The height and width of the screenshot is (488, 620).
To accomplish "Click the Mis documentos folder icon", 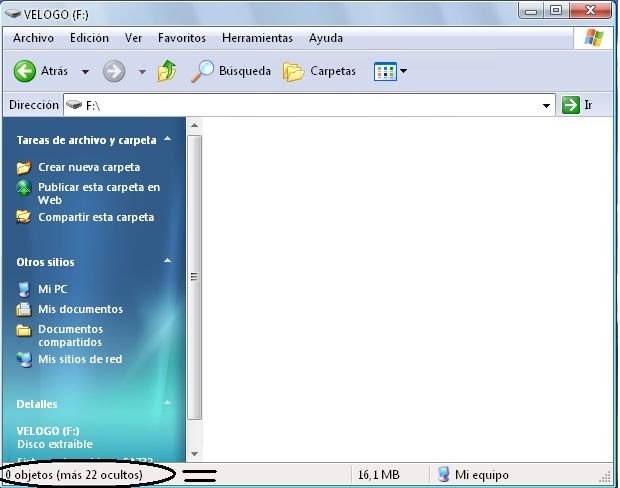I will click(x=24, y=309).
